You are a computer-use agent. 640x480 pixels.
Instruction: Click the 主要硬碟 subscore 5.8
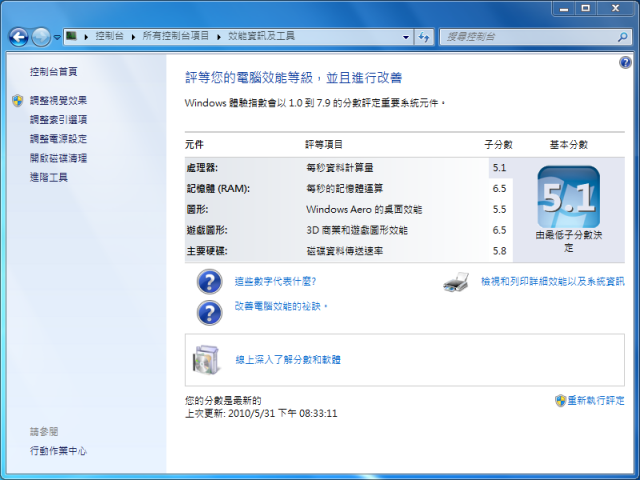499,251
